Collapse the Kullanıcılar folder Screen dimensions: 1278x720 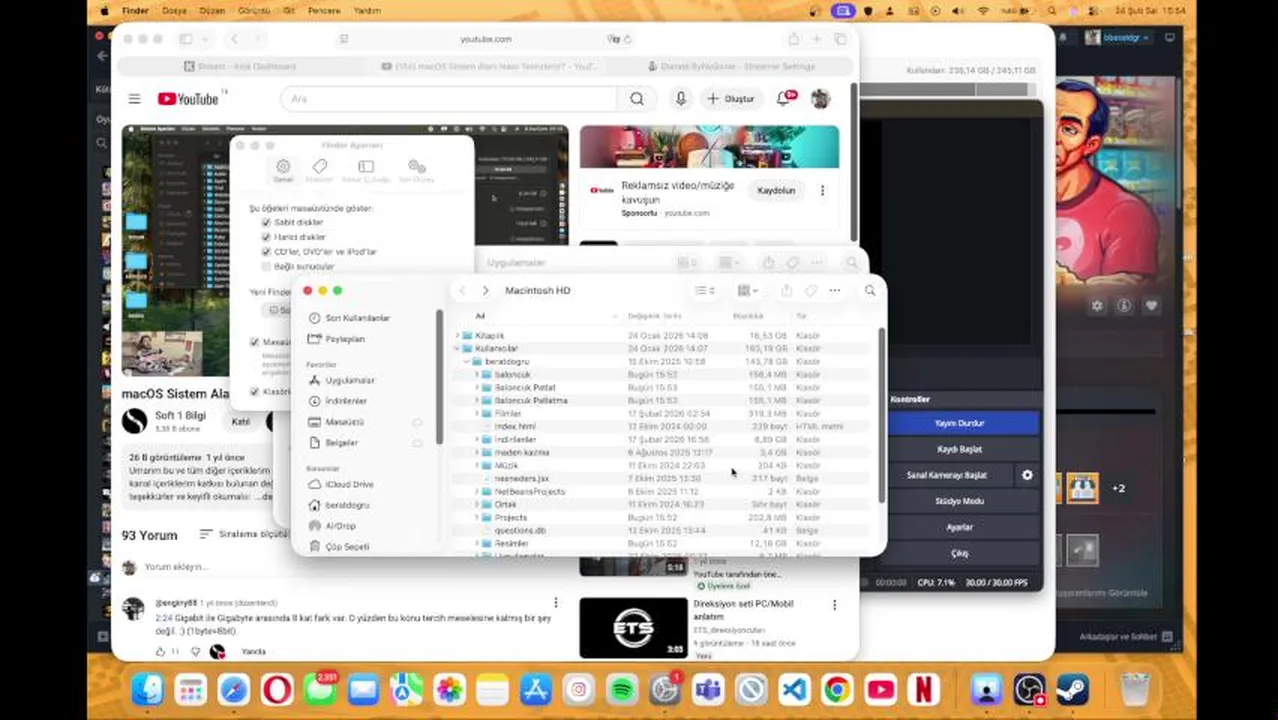(x=459, y=349)
